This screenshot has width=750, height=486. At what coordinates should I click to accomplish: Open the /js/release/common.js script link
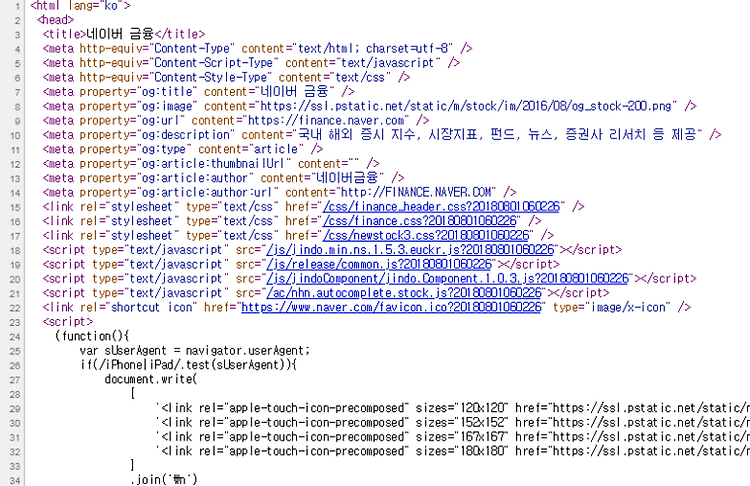(x=379, y=264)
